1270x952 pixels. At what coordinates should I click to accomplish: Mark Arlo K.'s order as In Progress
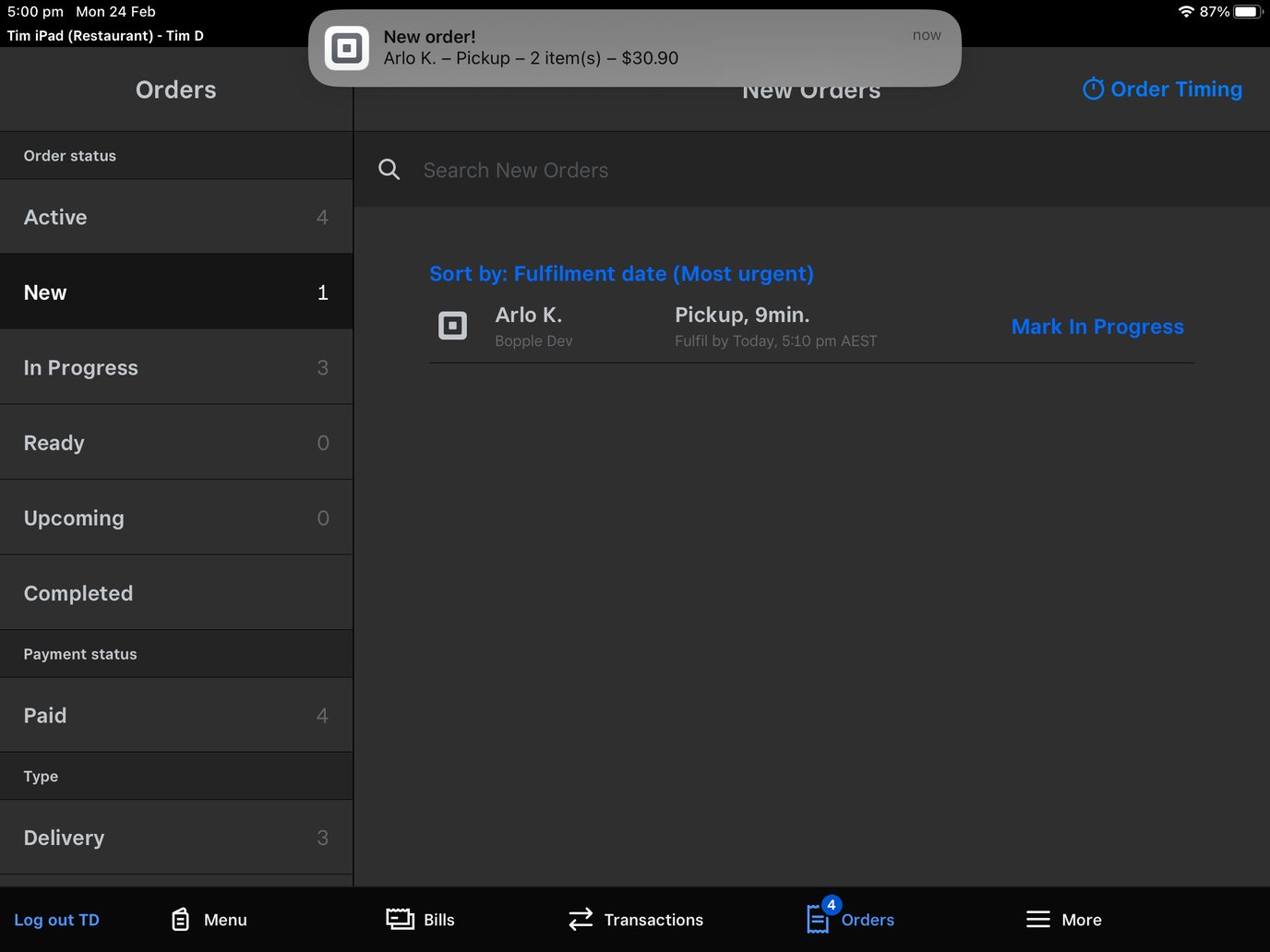pyautogui.click(x=1097, y=326)
